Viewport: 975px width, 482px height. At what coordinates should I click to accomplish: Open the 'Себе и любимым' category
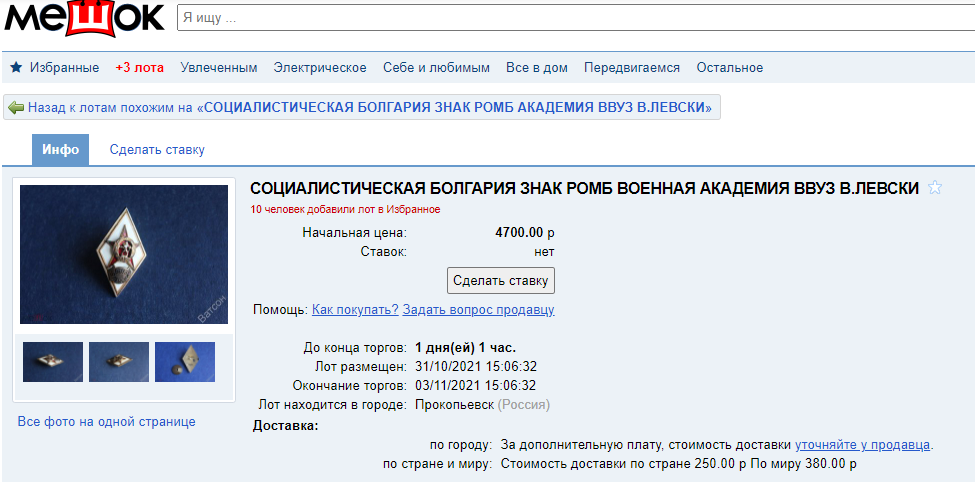coord(437,68)
